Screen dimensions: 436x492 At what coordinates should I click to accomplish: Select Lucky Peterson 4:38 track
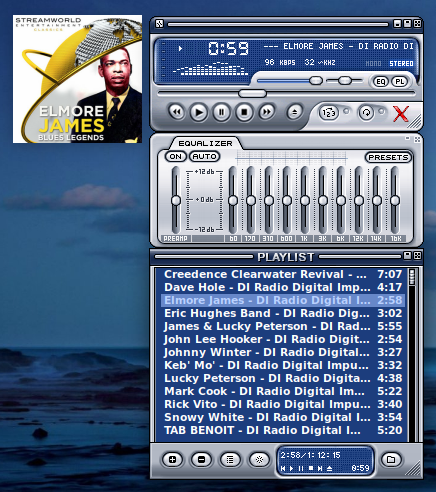pyautogui.click(x=283, y=378)
